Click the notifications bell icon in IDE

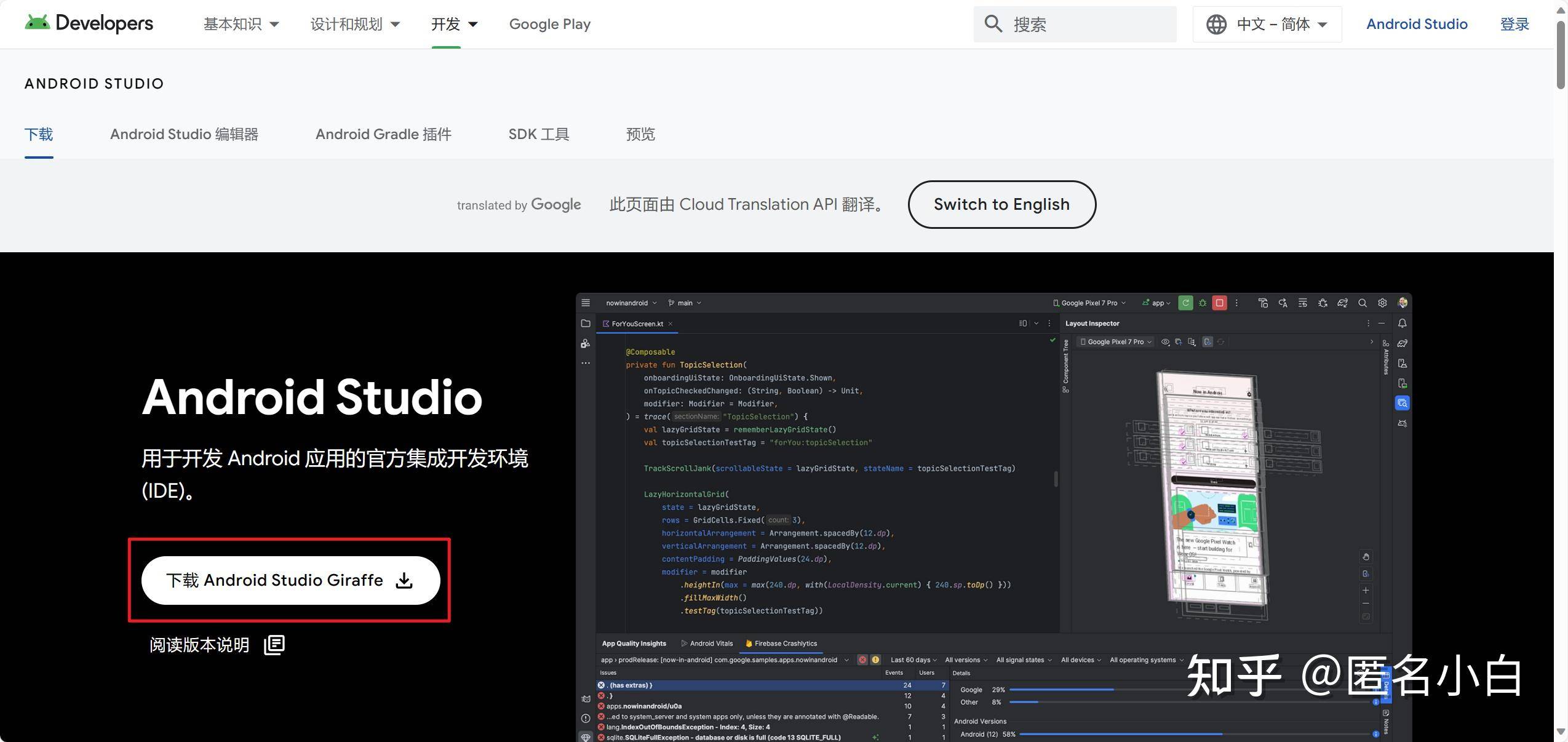coord(1403,323)
